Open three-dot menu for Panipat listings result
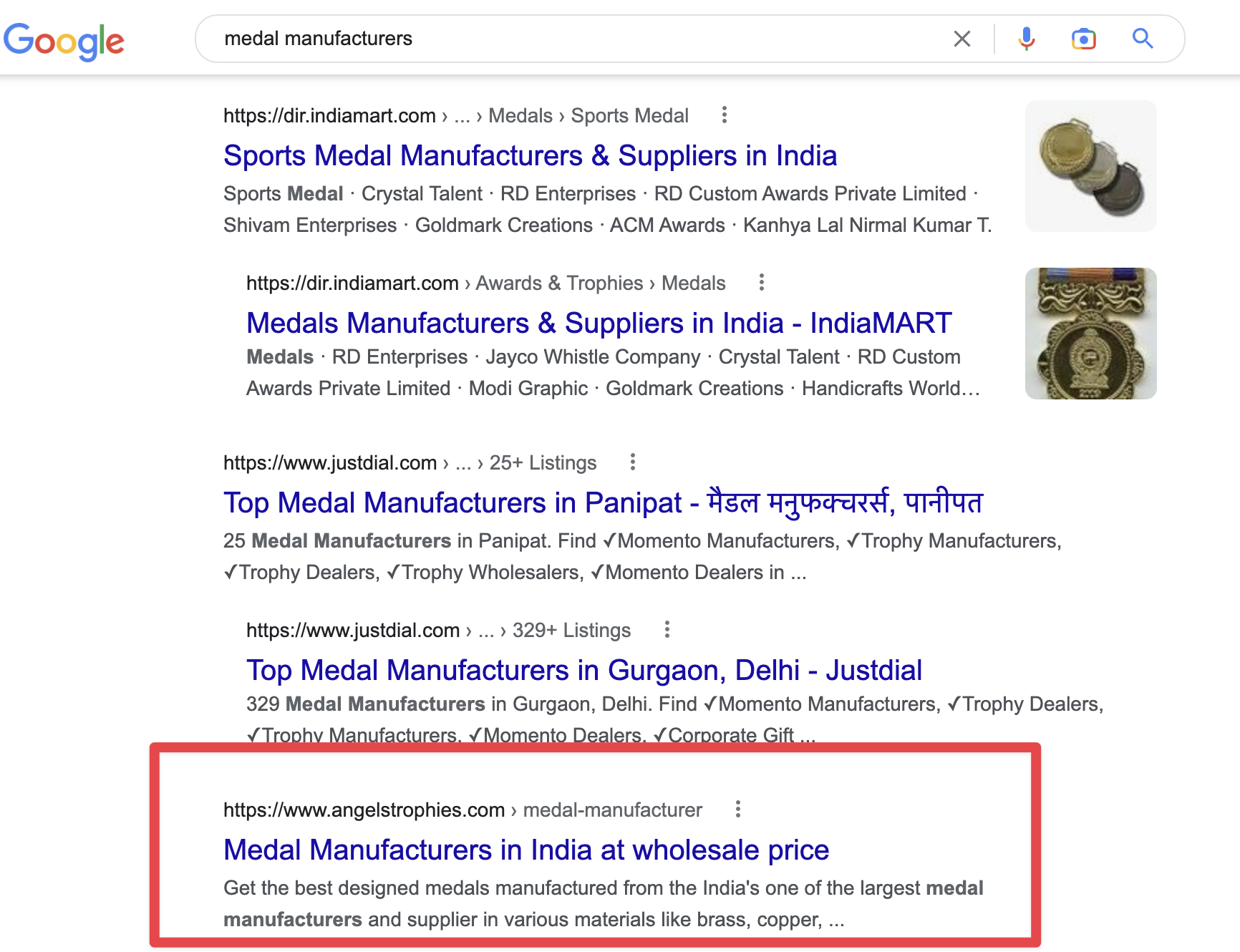The width and height of the screenshot is (1240, 952). click(632, 462)
